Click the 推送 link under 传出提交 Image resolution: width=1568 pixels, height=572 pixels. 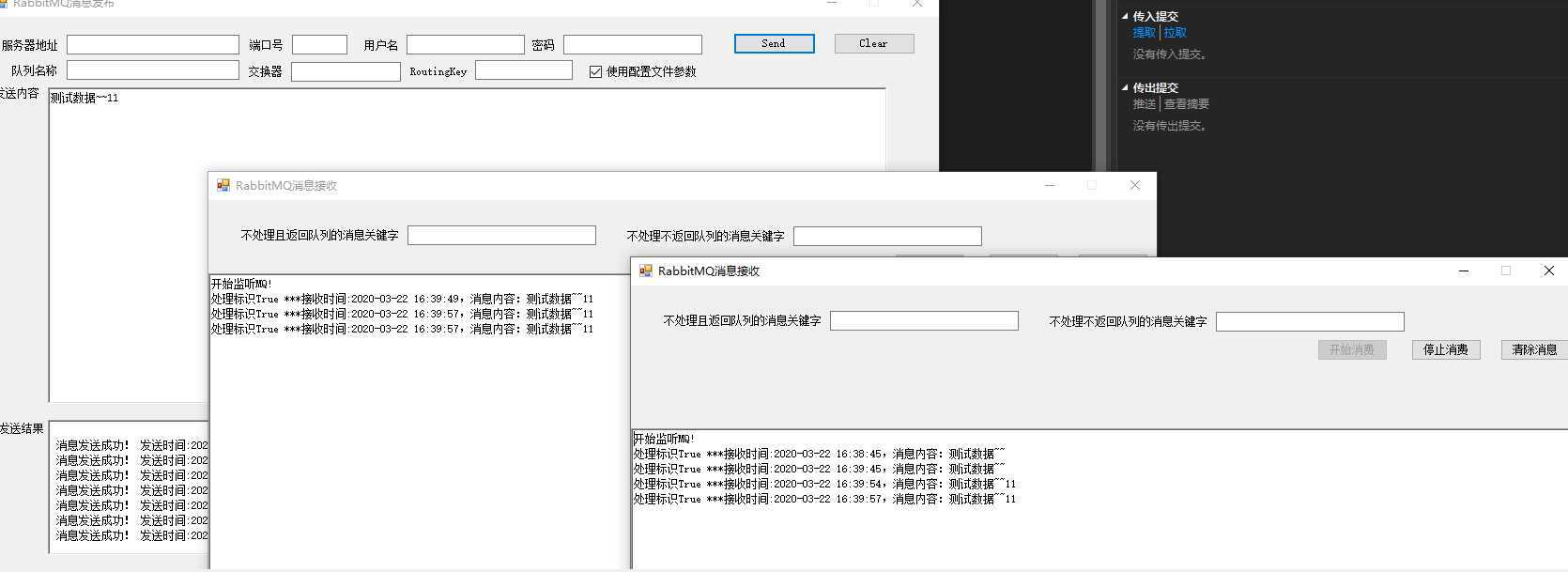[1145, 104]
